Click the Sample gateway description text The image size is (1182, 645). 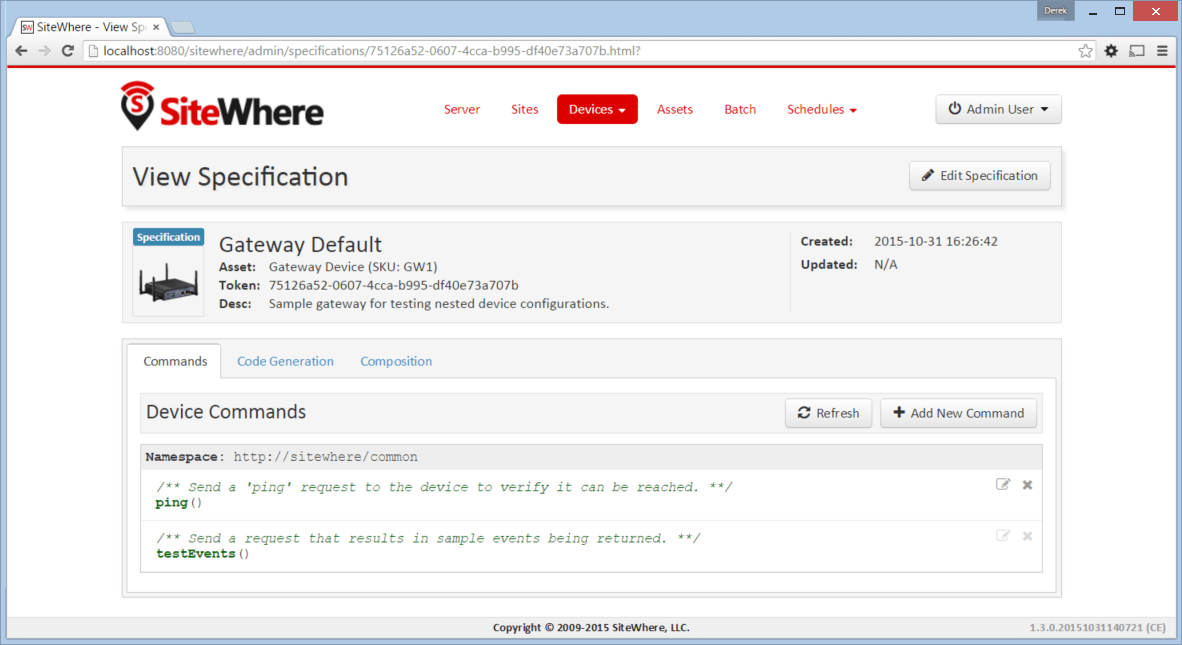tap(439, 304)
